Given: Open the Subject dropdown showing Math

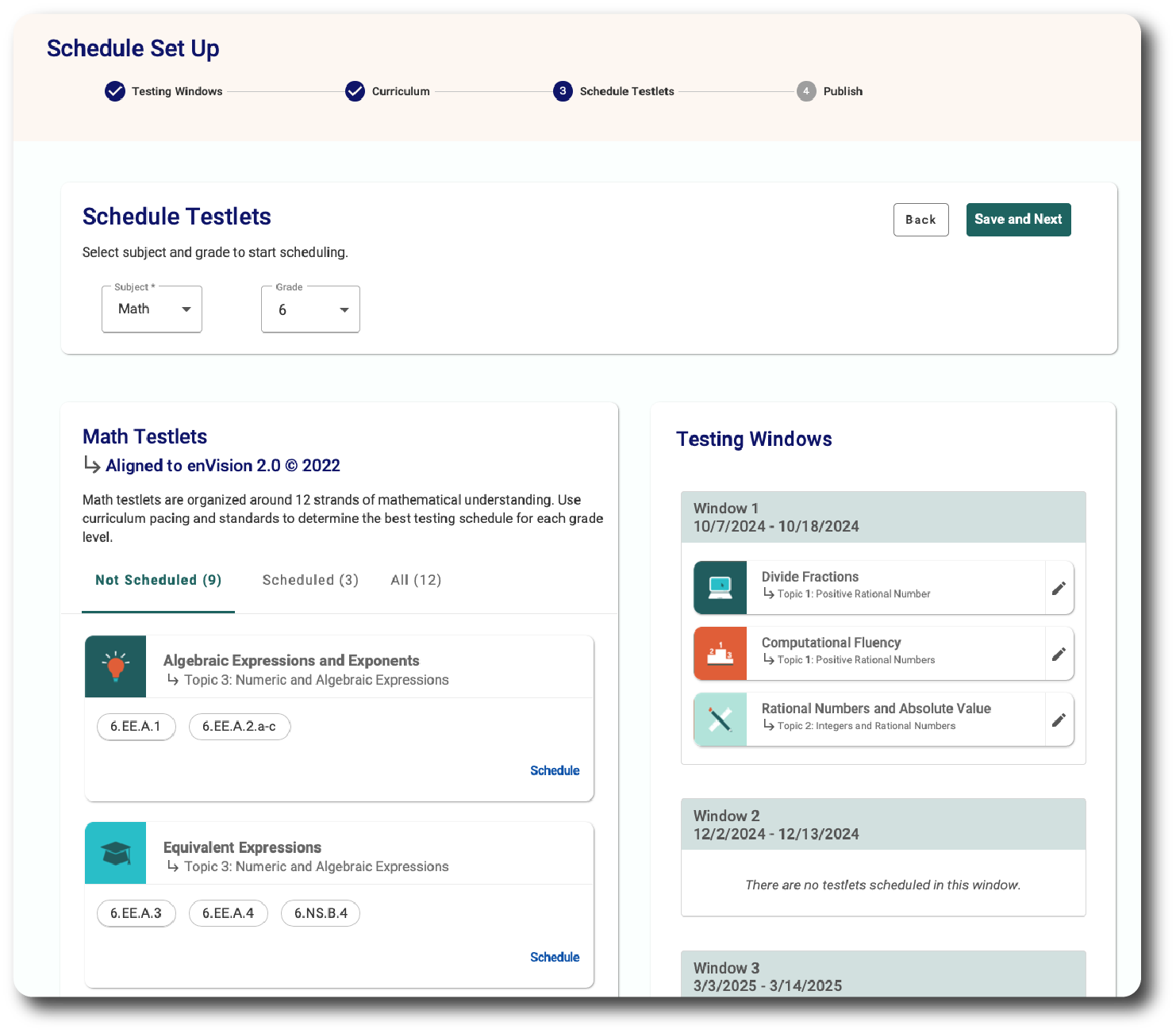Looking at the screenshot, I should point(152,309).
